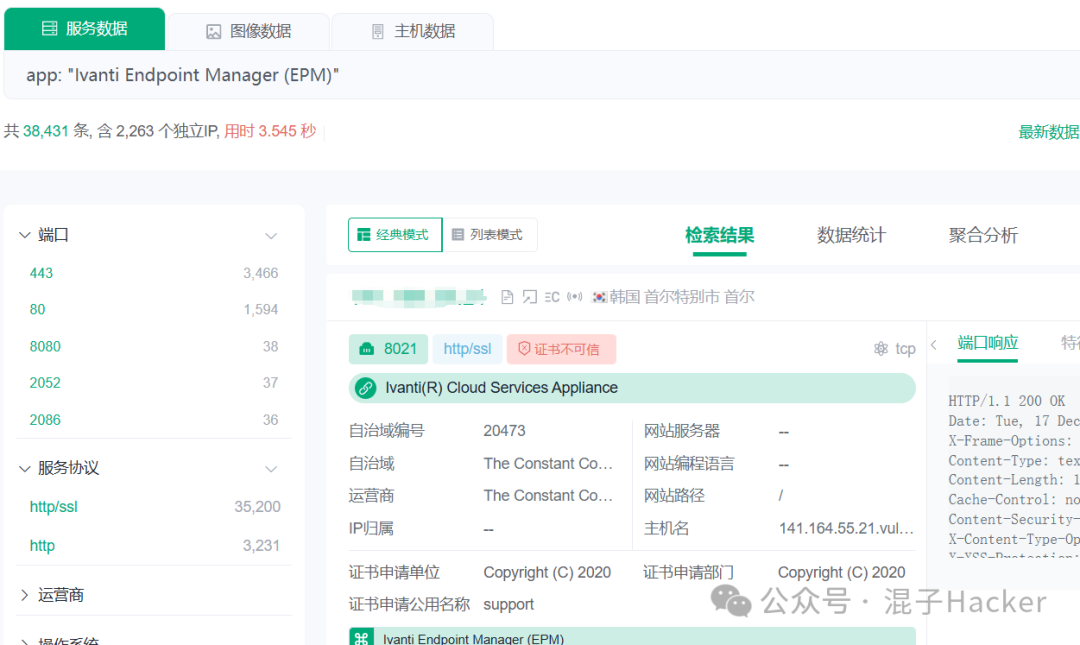Image resolution: width=1080 pixels, height=645 pixels.
Task: Filter by port 443
Action: (x=41, y=274)
